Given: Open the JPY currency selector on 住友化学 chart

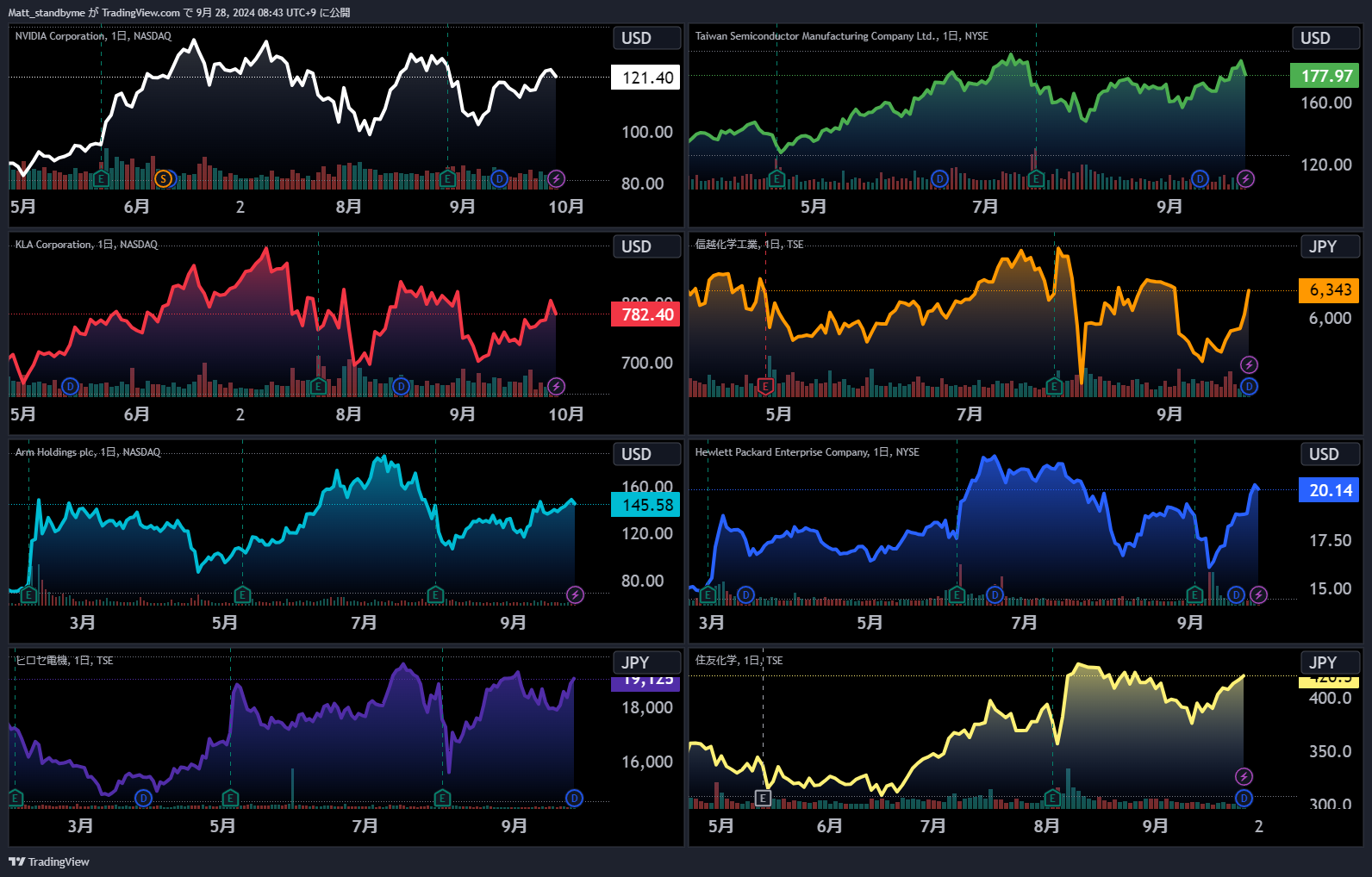Looking at the screenshot, I should [x=1330, y=662].
